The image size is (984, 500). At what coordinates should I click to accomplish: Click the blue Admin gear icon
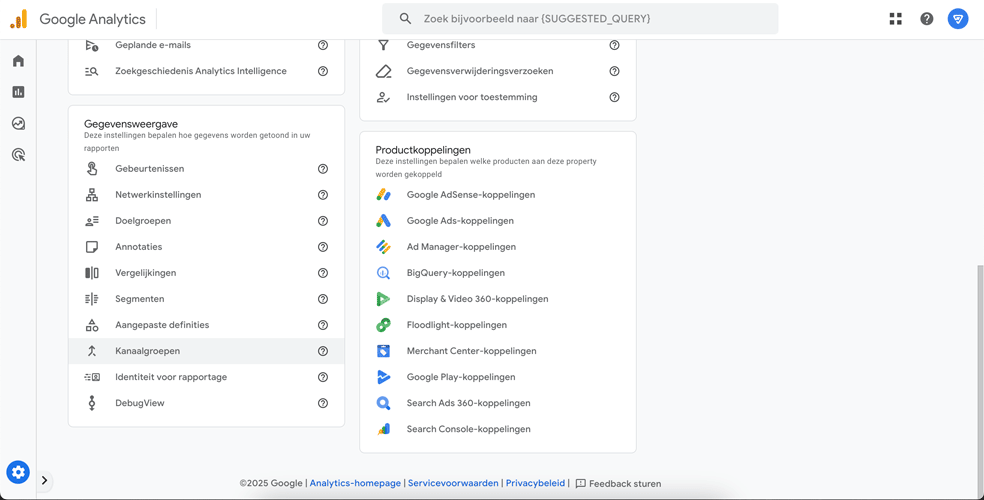[18, 472]
